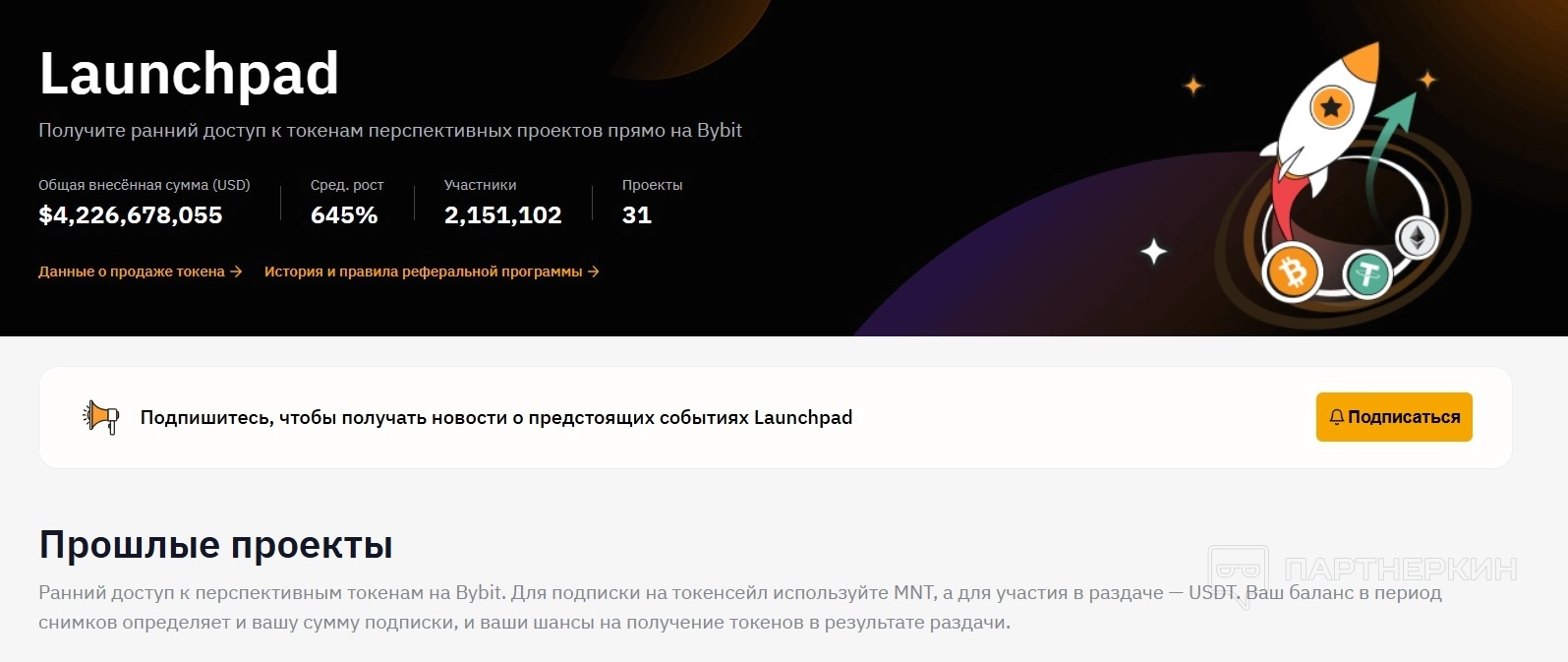
Task: Click the Bitcoin coin icon in rocket illustration
Action: [x=1292, y=272]
